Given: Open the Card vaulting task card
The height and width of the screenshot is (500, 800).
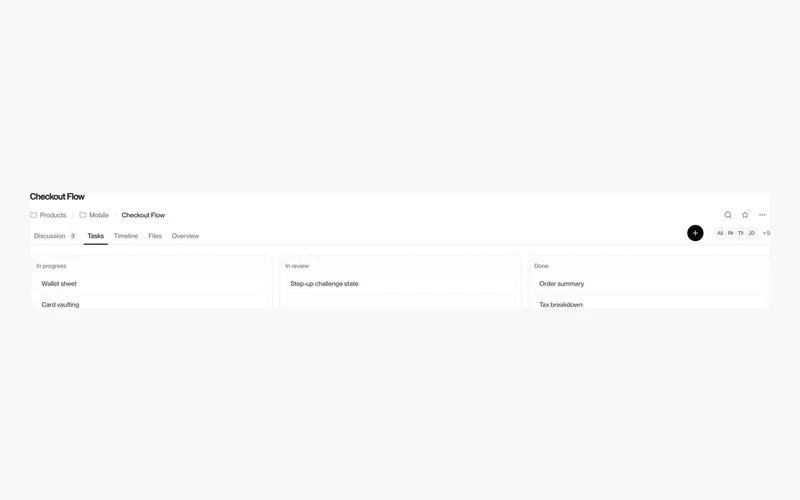Looking at the screenshot, I should 152,303.
